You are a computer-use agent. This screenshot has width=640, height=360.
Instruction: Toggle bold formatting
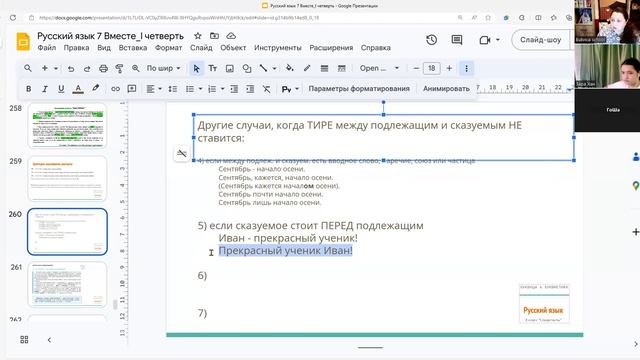coord(29,89)
